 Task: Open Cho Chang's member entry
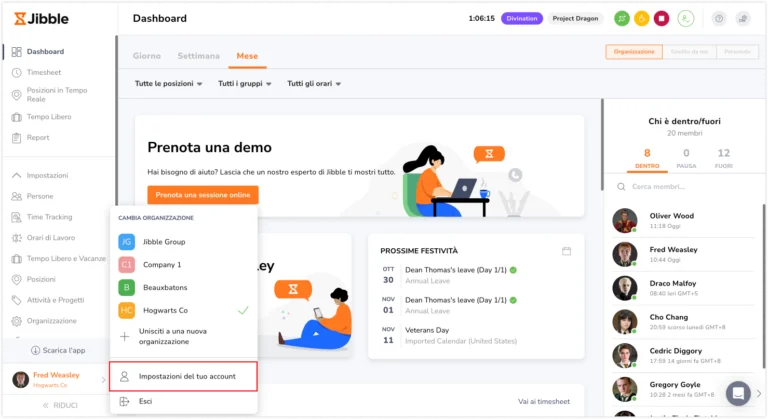click(684, 322)
